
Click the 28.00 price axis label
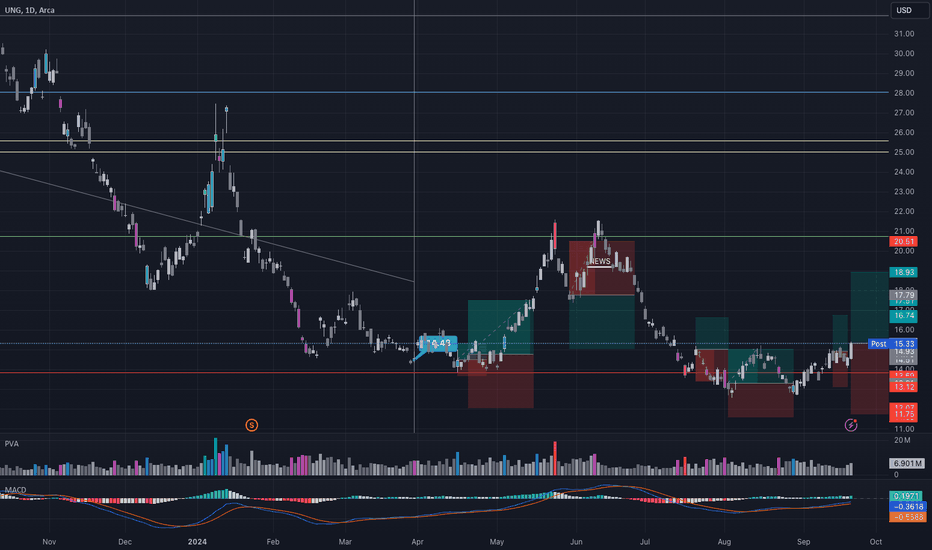tap(904, 93)
